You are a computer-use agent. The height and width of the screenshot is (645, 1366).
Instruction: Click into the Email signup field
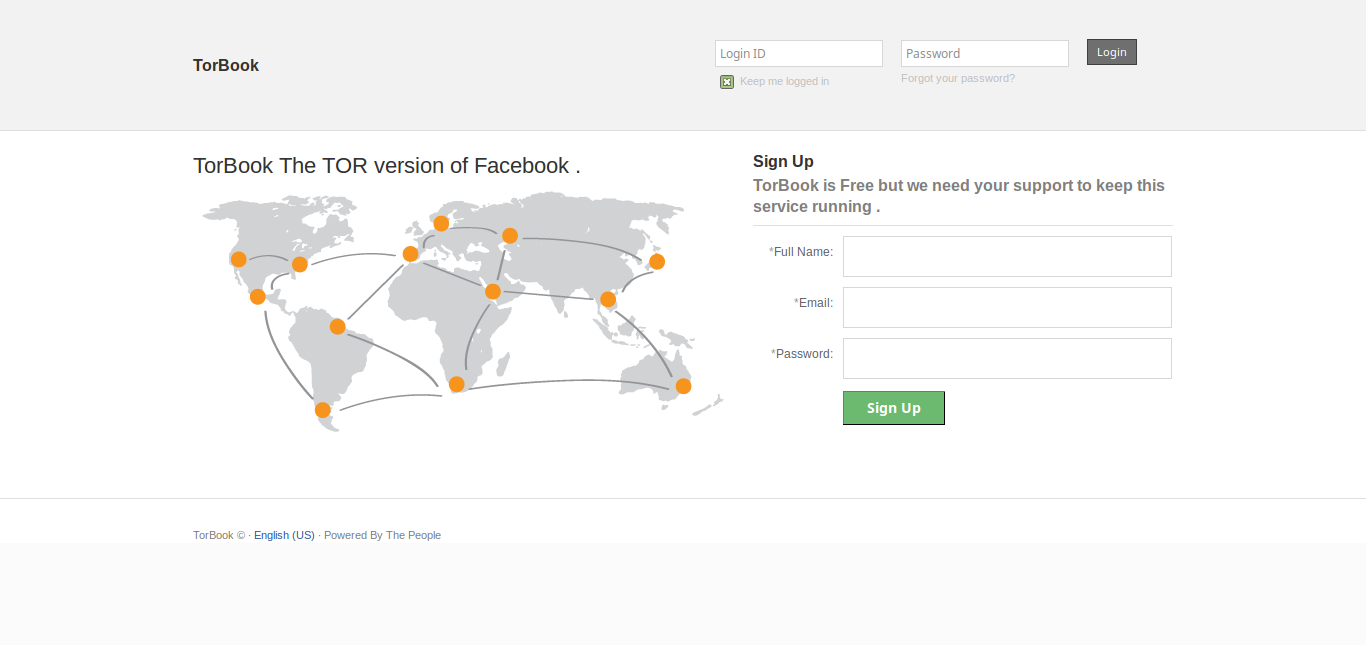(x=1007, y=307)
